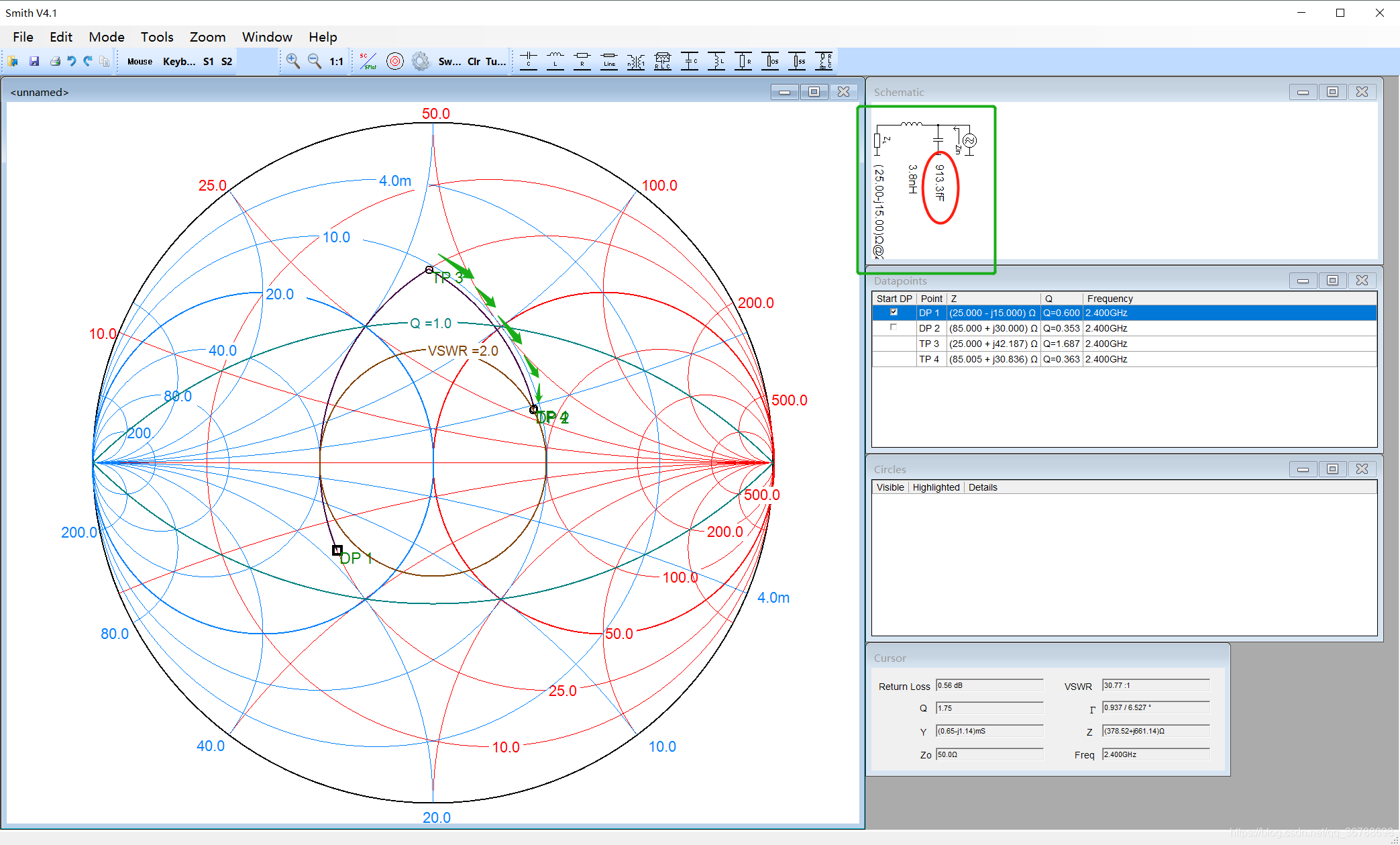Add a transmission line element
This screenshot has height=845, width=1400.
tap(609, 61)
